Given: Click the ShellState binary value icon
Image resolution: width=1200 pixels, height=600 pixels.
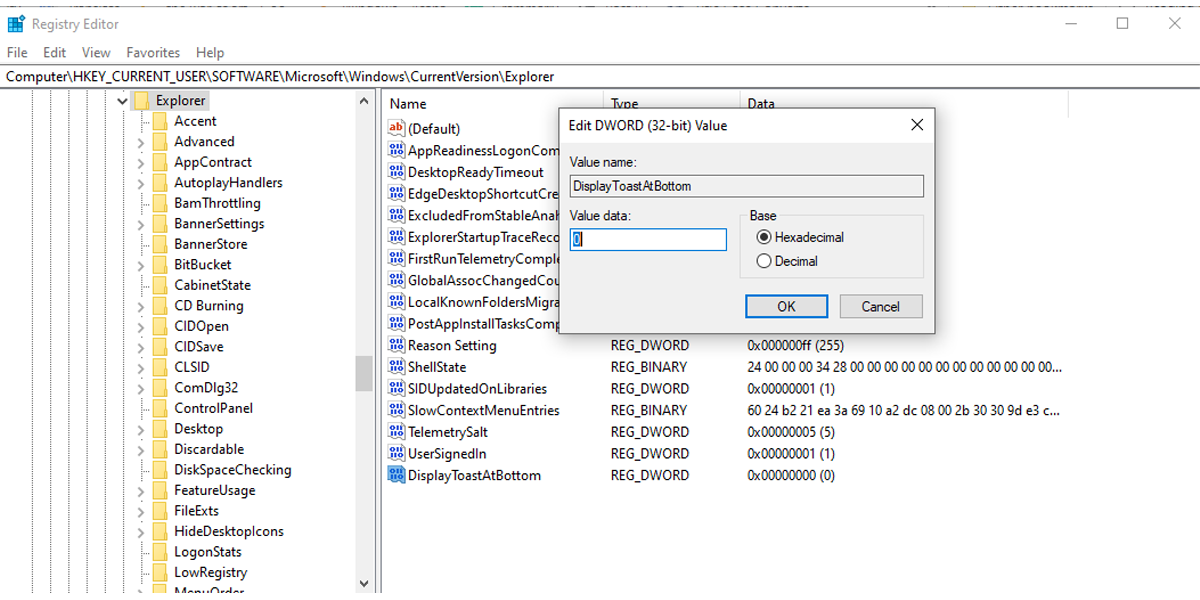Looking at the screenshot, I should point(396,367).
